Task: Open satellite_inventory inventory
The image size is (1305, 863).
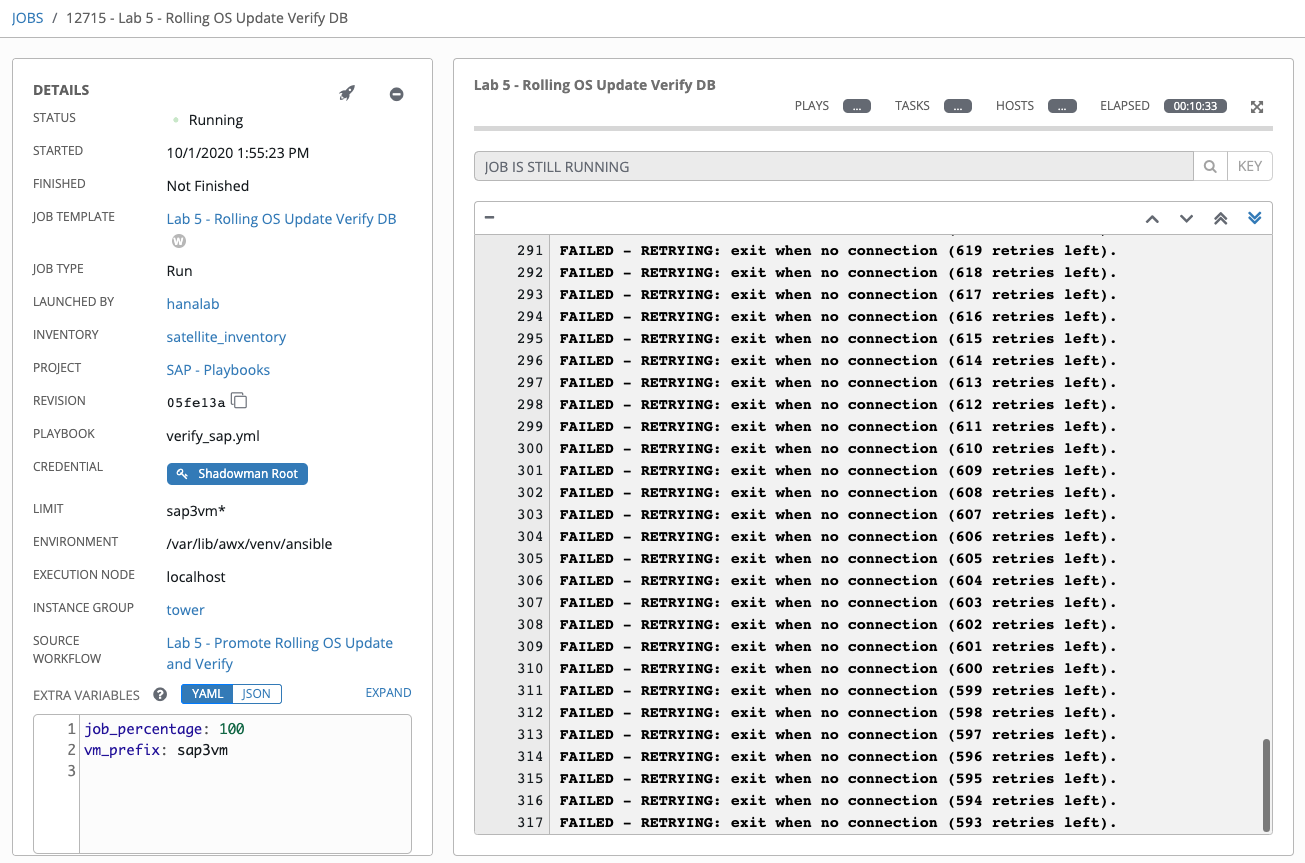Action: (226, 337)
